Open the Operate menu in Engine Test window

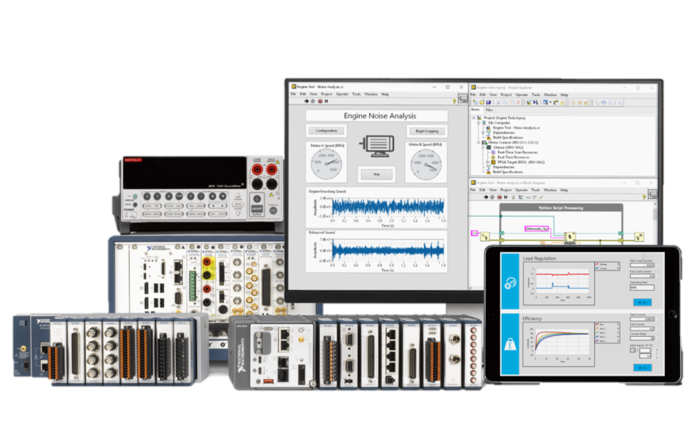(343, 94)
